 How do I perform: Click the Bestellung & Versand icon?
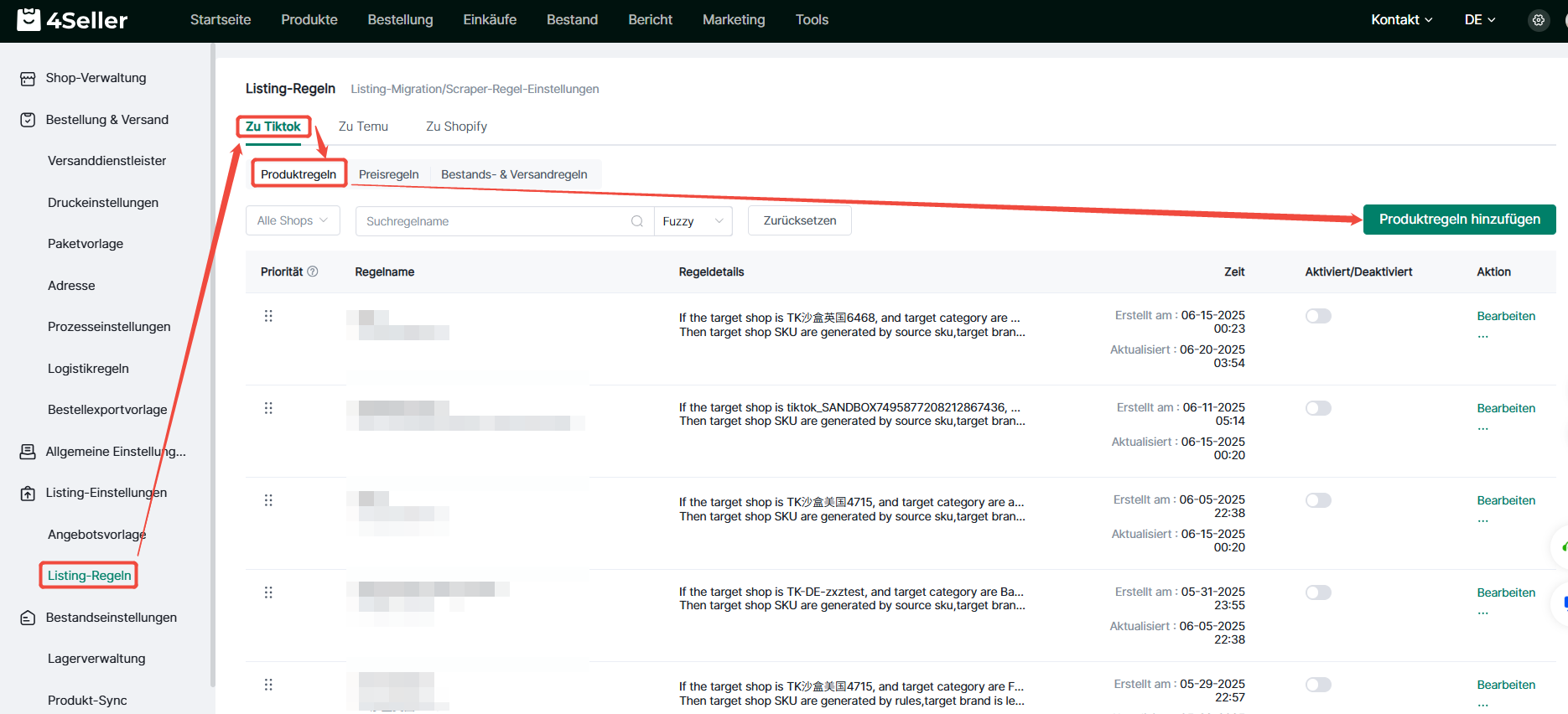pyautogui.click(x=28, y=120)
